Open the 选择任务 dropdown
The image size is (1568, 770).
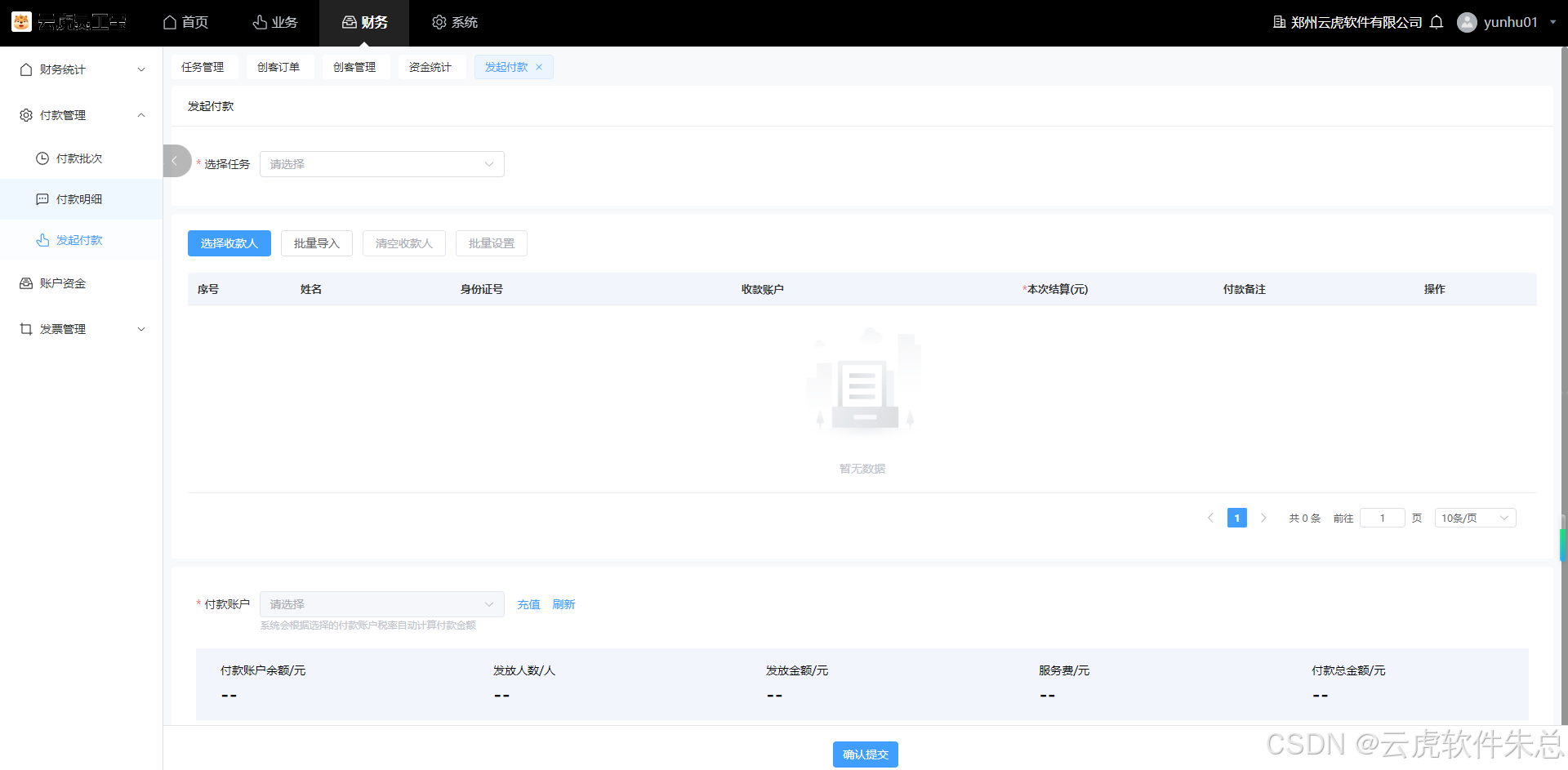tap(381, 164)
